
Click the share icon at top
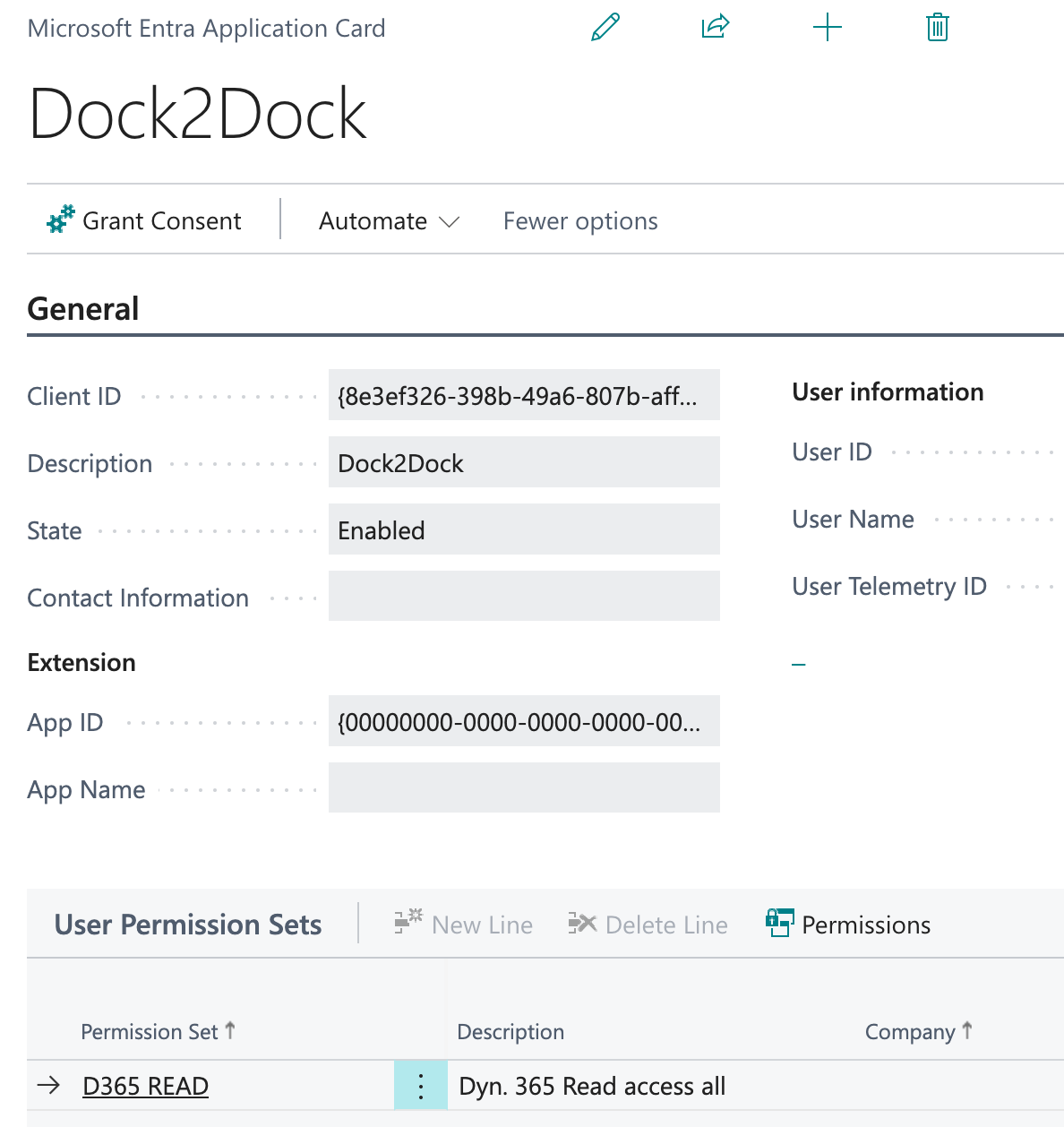(x=716, y=27)
